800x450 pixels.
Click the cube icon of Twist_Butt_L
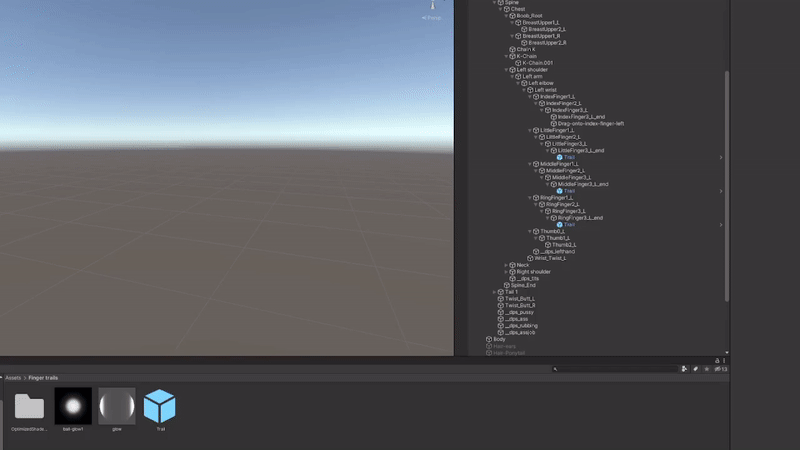(501, 298)
